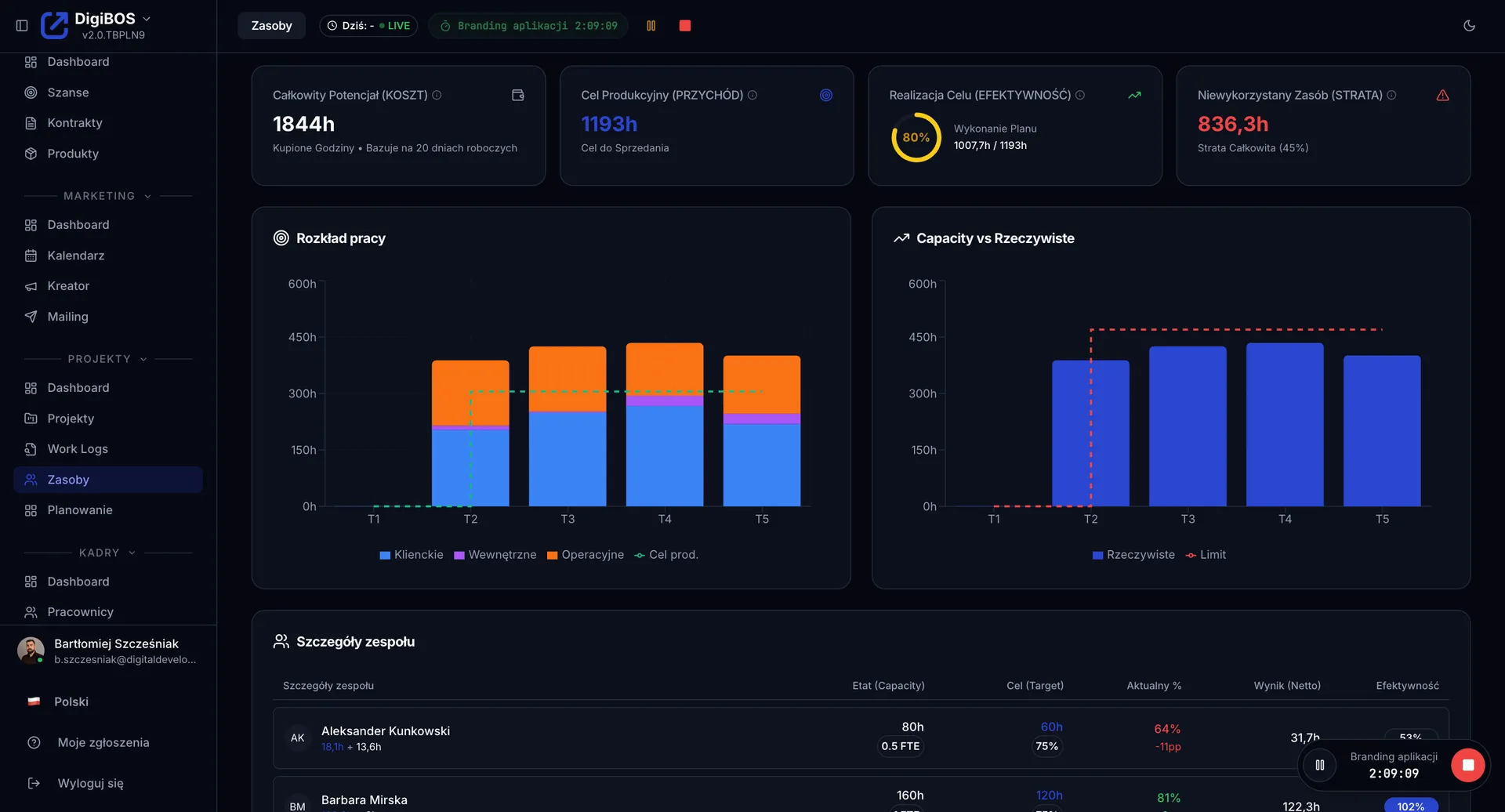Click the Pracownicy people icon
Screen dimensions: 1505x812
31,612
